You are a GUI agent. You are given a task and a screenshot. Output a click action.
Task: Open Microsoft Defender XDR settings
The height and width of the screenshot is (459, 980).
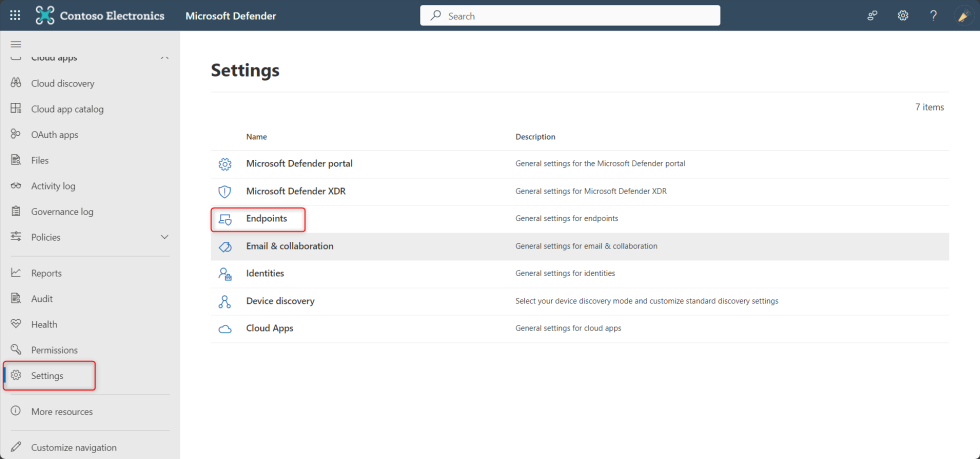pos(296,191)
